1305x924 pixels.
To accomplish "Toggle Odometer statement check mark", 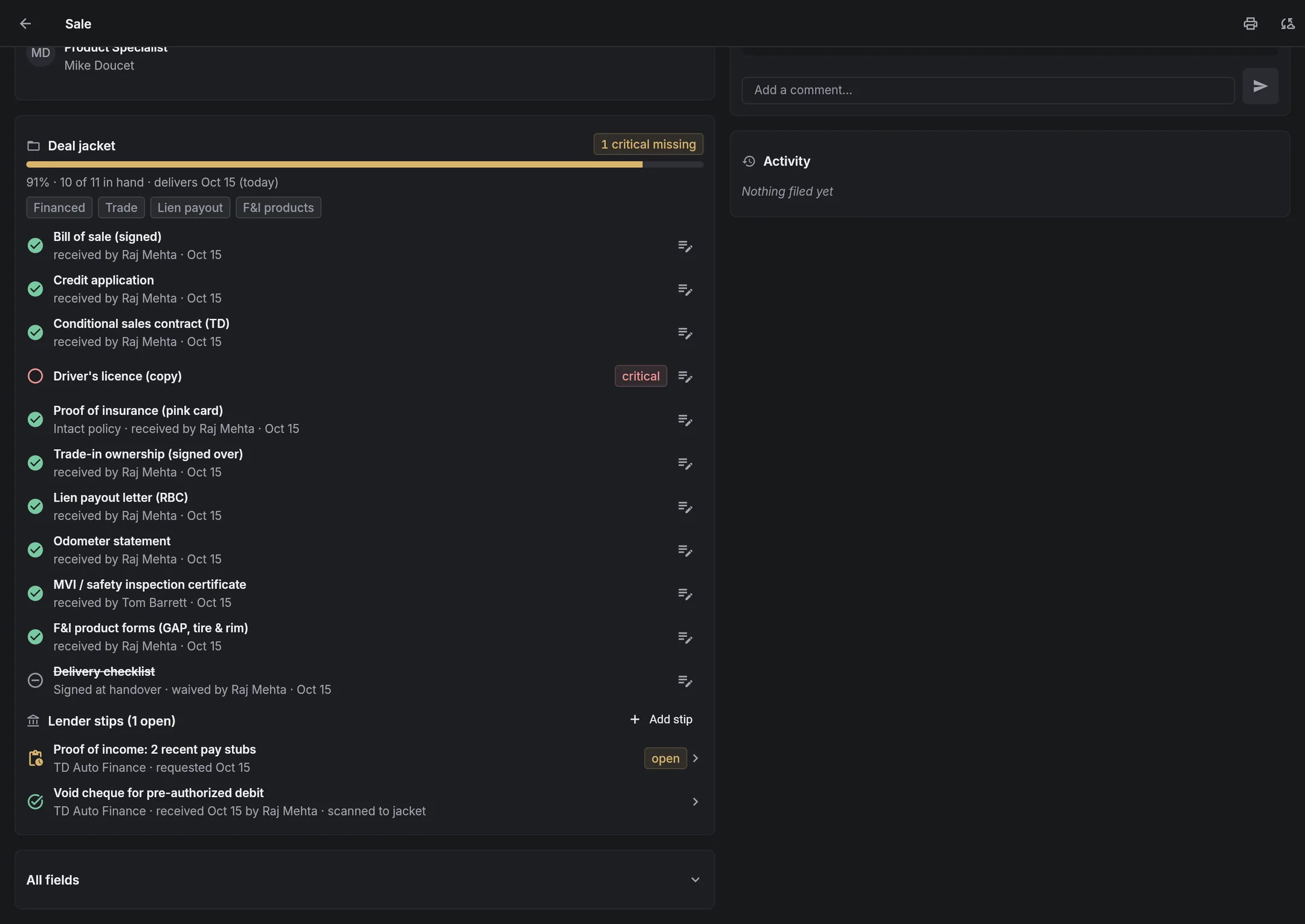I will point(35,550).
